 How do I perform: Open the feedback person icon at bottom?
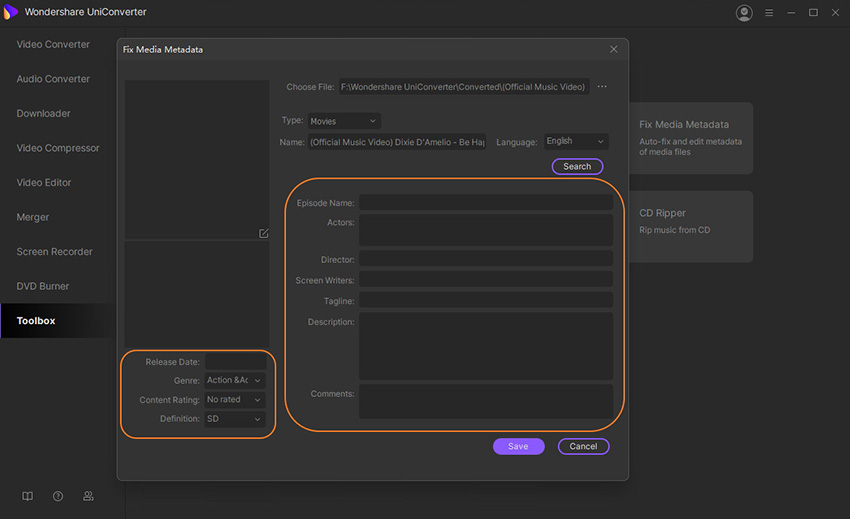pyautogui.click(x=88, y=496)
